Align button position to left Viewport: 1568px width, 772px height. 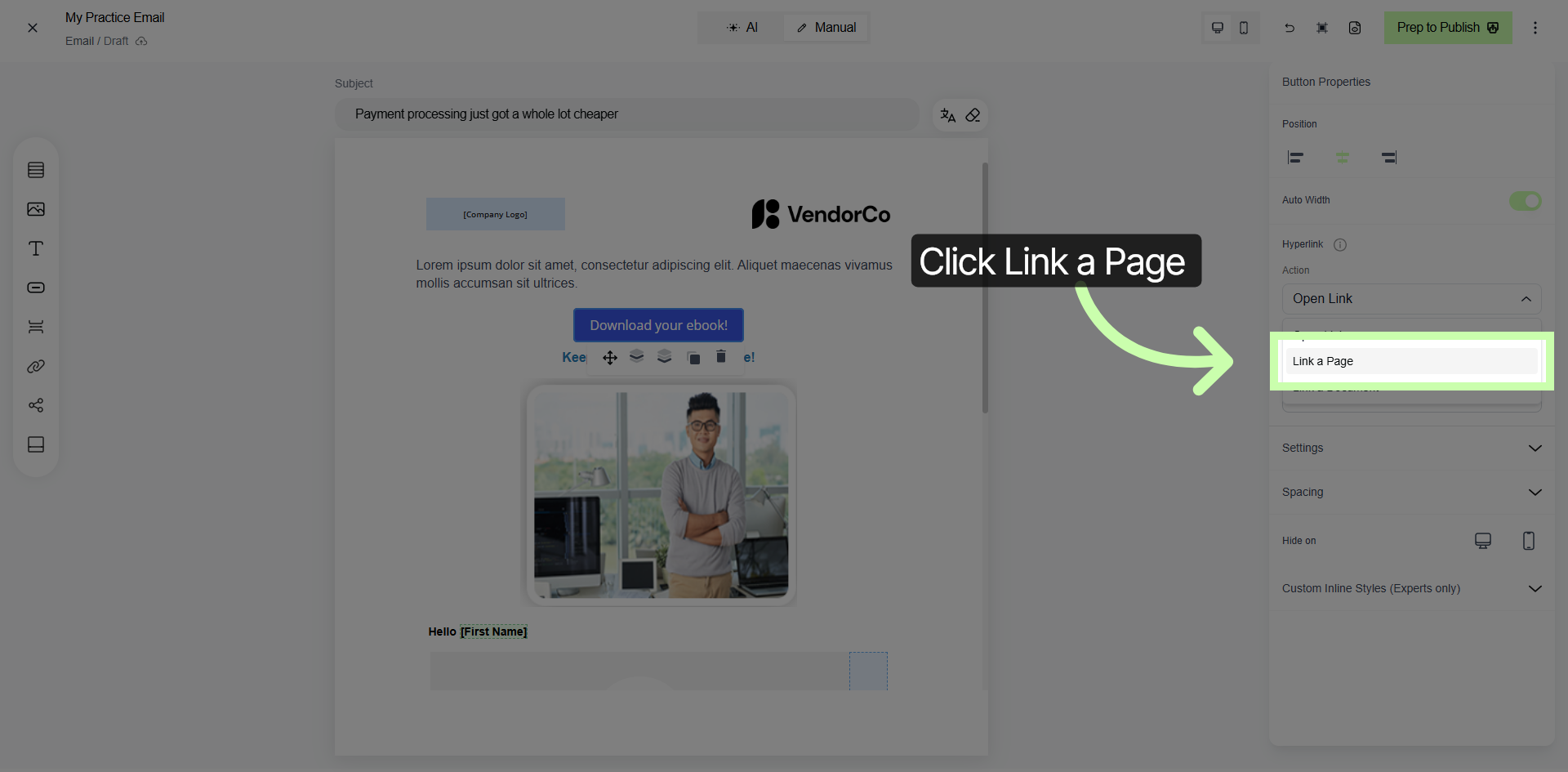(1295, 158)
